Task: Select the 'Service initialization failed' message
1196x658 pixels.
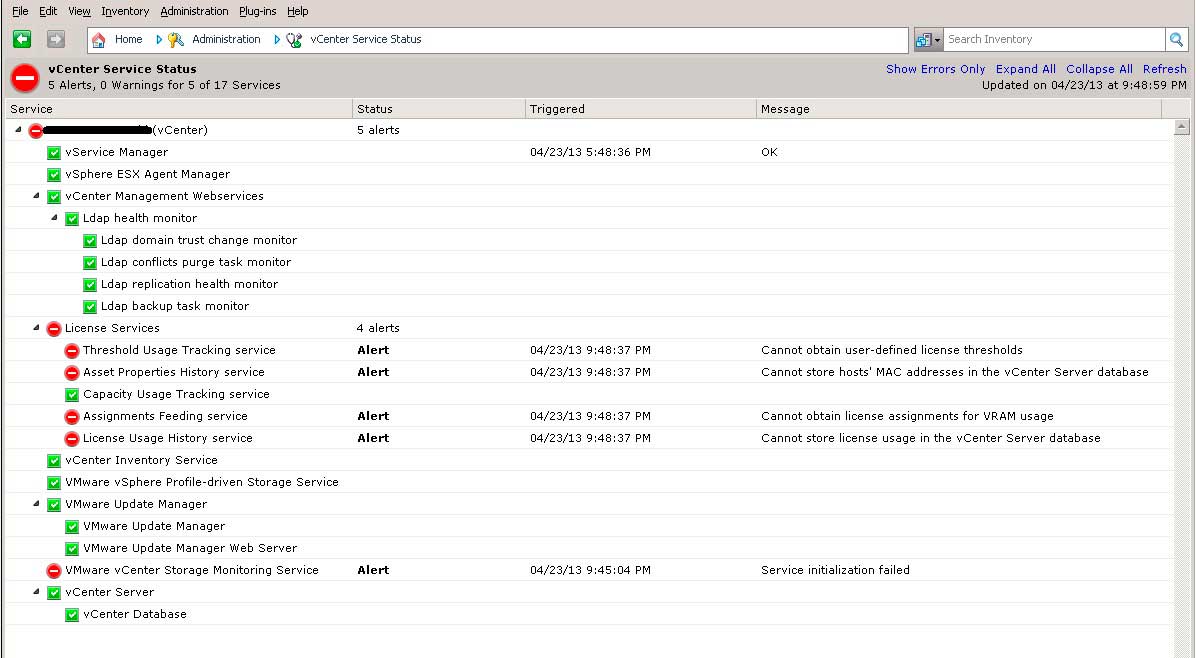Action: pyautogui.click(x=835, y=570)
